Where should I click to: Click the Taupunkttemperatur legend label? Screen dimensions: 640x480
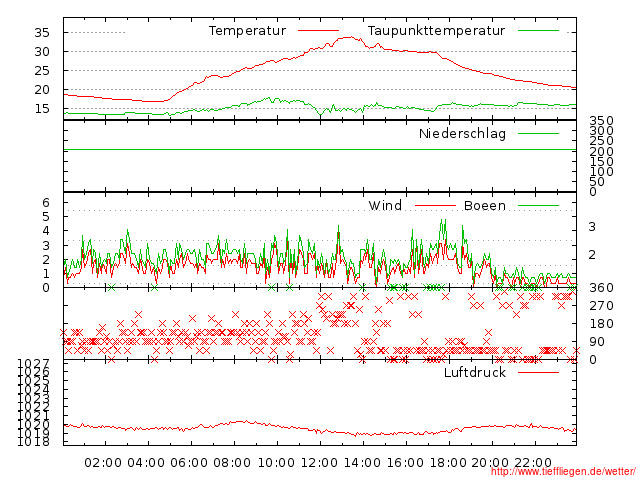[x=436, y=31]
